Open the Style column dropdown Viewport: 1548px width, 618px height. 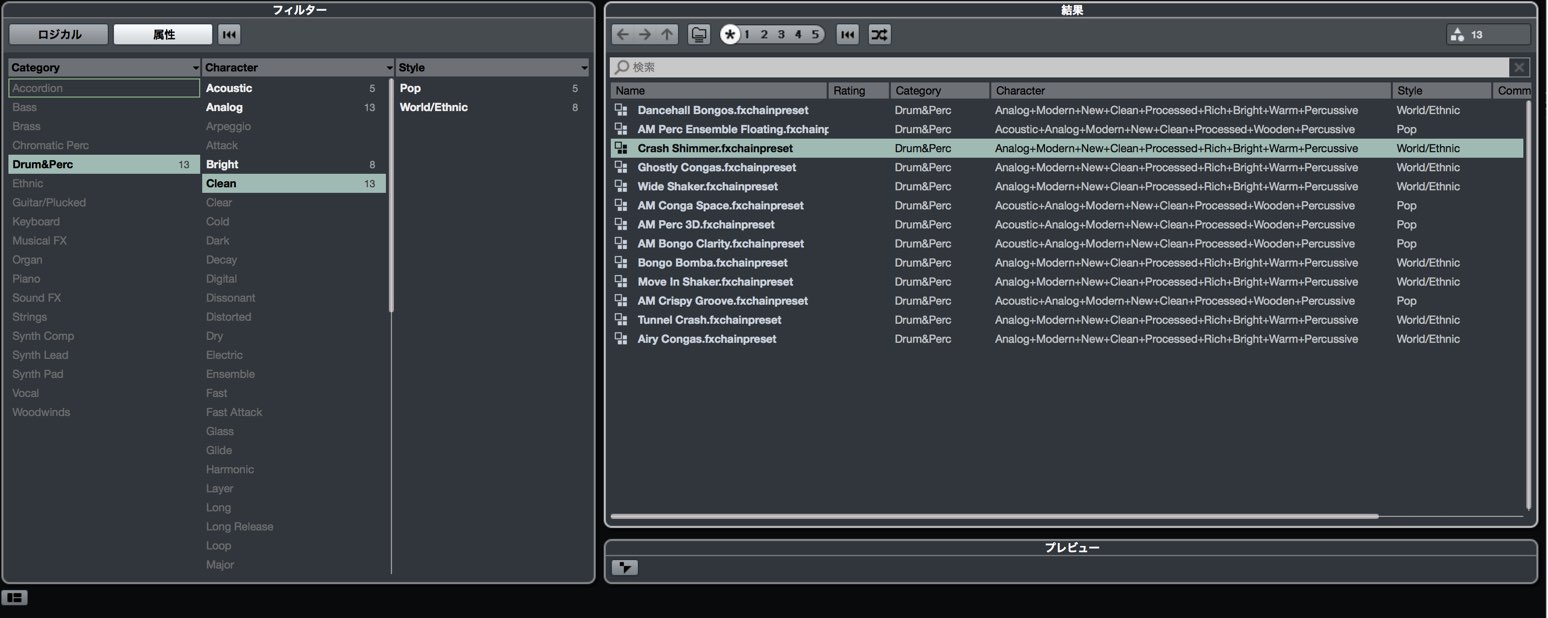click(x=583, y=68)
